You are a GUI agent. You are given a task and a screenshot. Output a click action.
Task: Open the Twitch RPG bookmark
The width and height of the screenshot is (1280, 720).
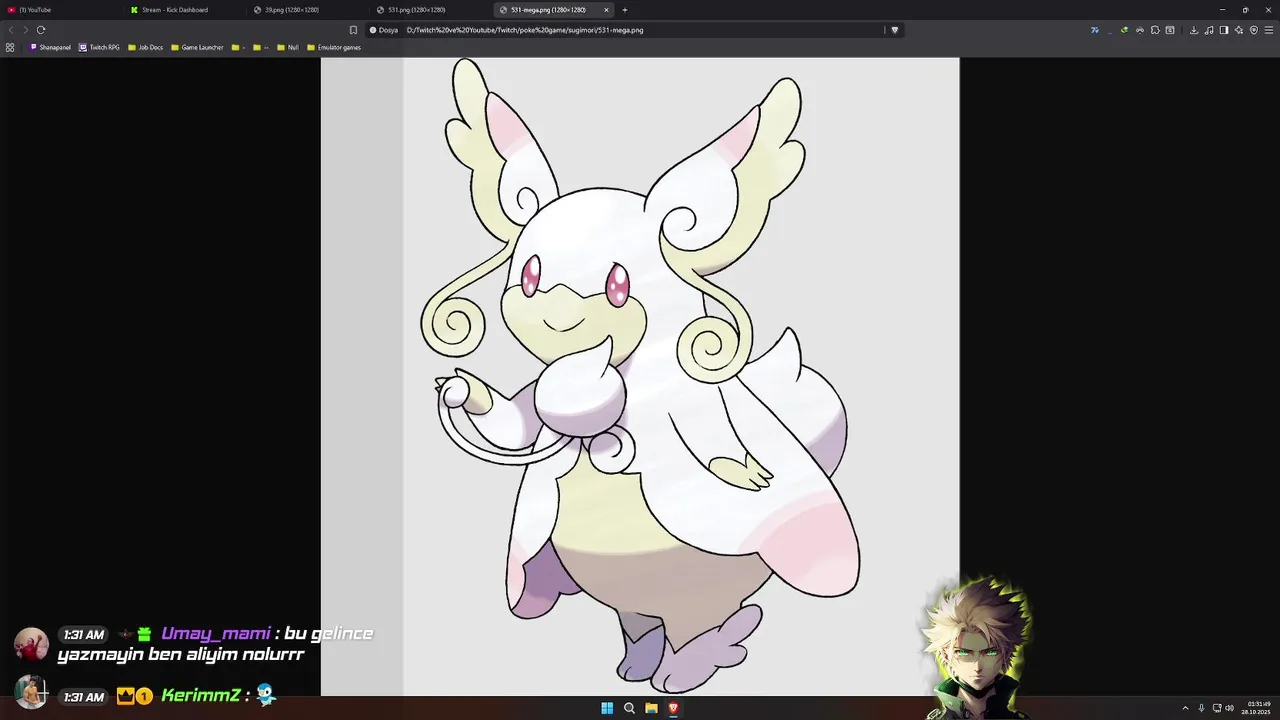[x=99, y=47]
